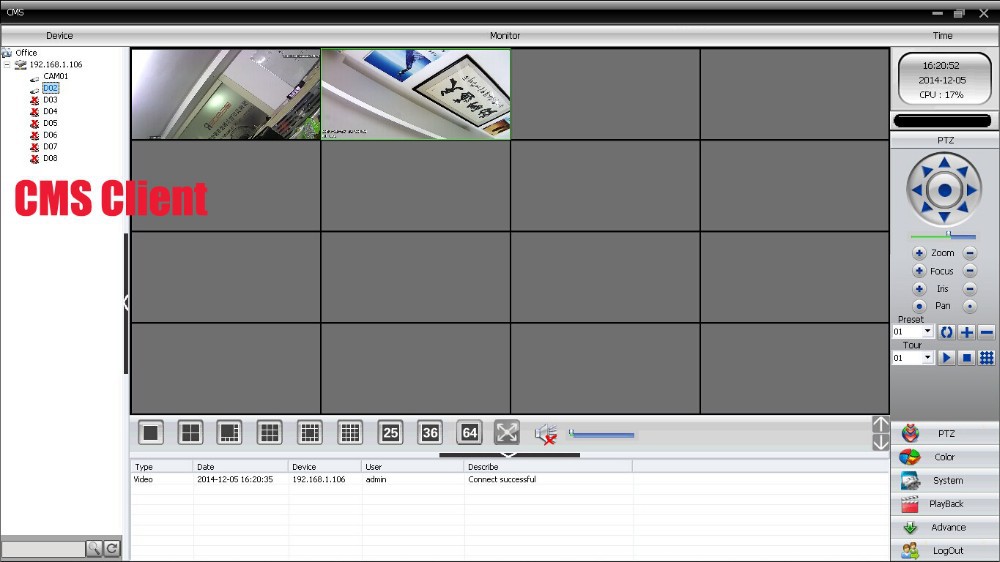The width and height of the screenshot is (1000, 562).
Task: Select the second camera video pane
Action: [x=416, y=94]
